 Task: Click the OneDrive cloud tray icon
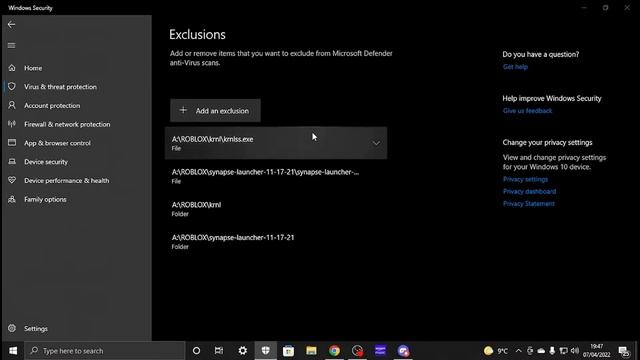click(541, 351)
